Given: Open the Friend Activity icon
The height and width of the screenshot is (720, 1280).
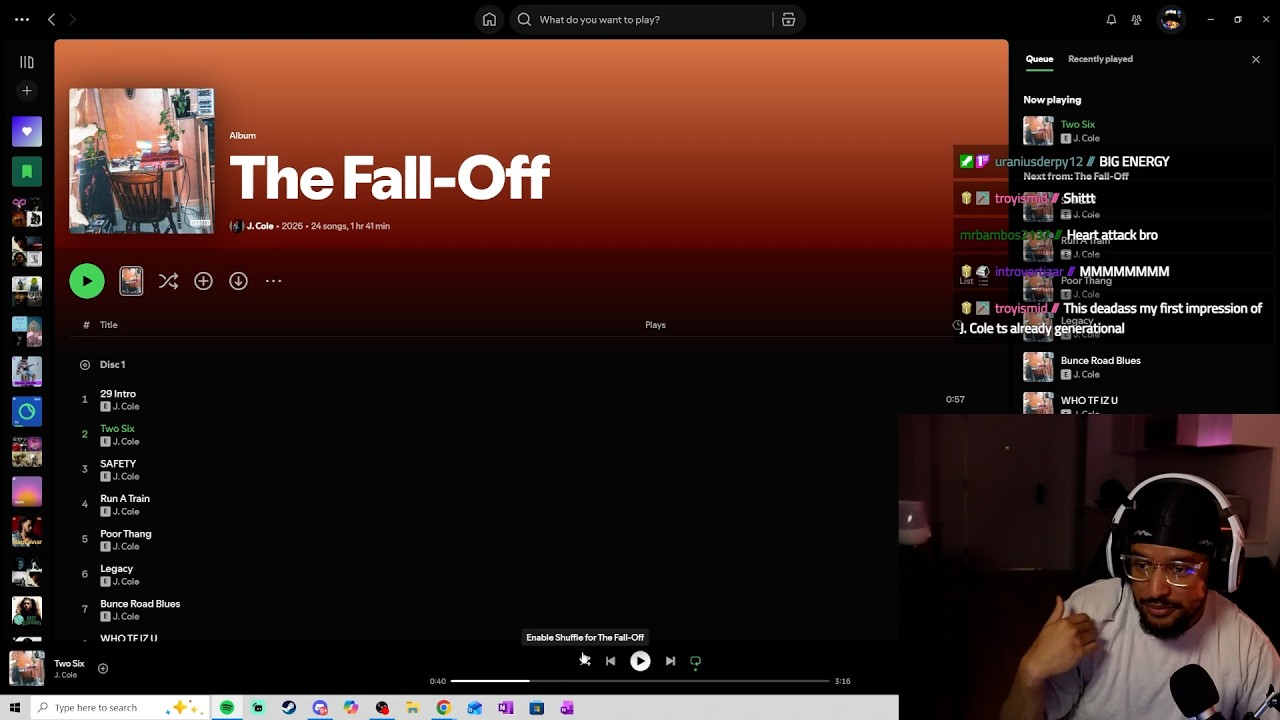Looking at the screenshot, I should click(1137, 19).
